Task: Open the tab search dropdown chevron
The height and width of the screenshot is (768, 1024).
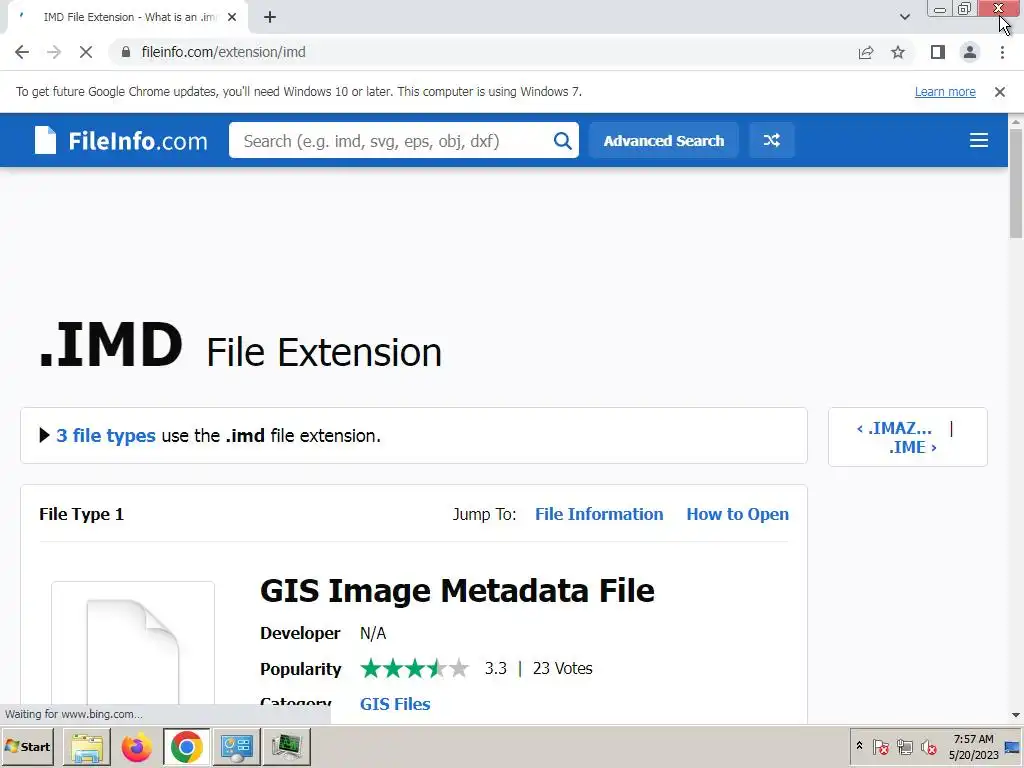Action: click(904, 17)
